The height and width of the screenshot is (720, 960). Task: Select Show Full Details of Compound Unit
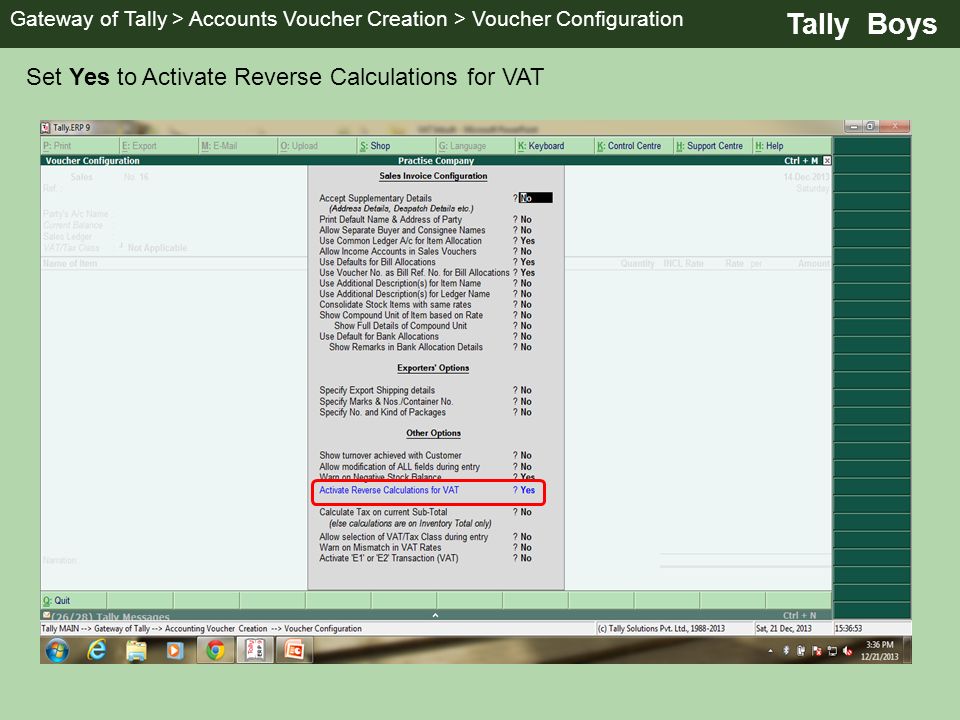(400, 326)
